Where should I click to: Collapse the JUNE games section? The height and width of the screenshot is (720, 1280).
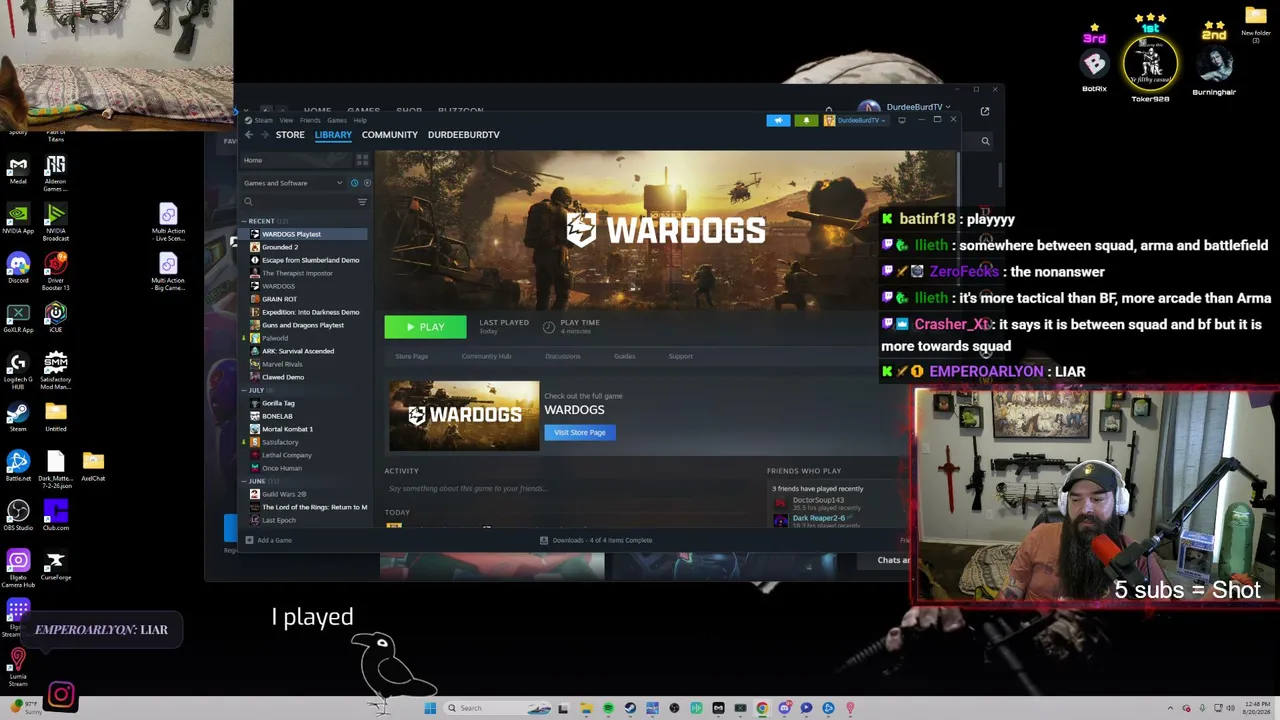(x=244, y=481)
